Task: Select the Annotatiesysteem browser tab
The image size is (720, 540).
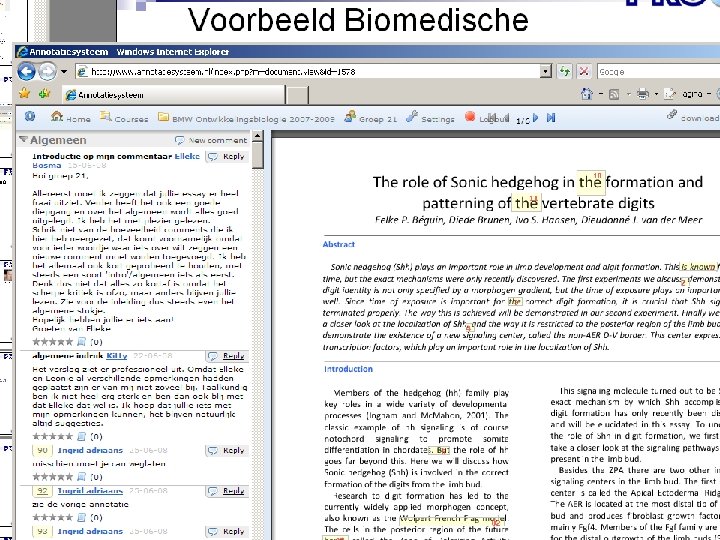Action: 173,95
